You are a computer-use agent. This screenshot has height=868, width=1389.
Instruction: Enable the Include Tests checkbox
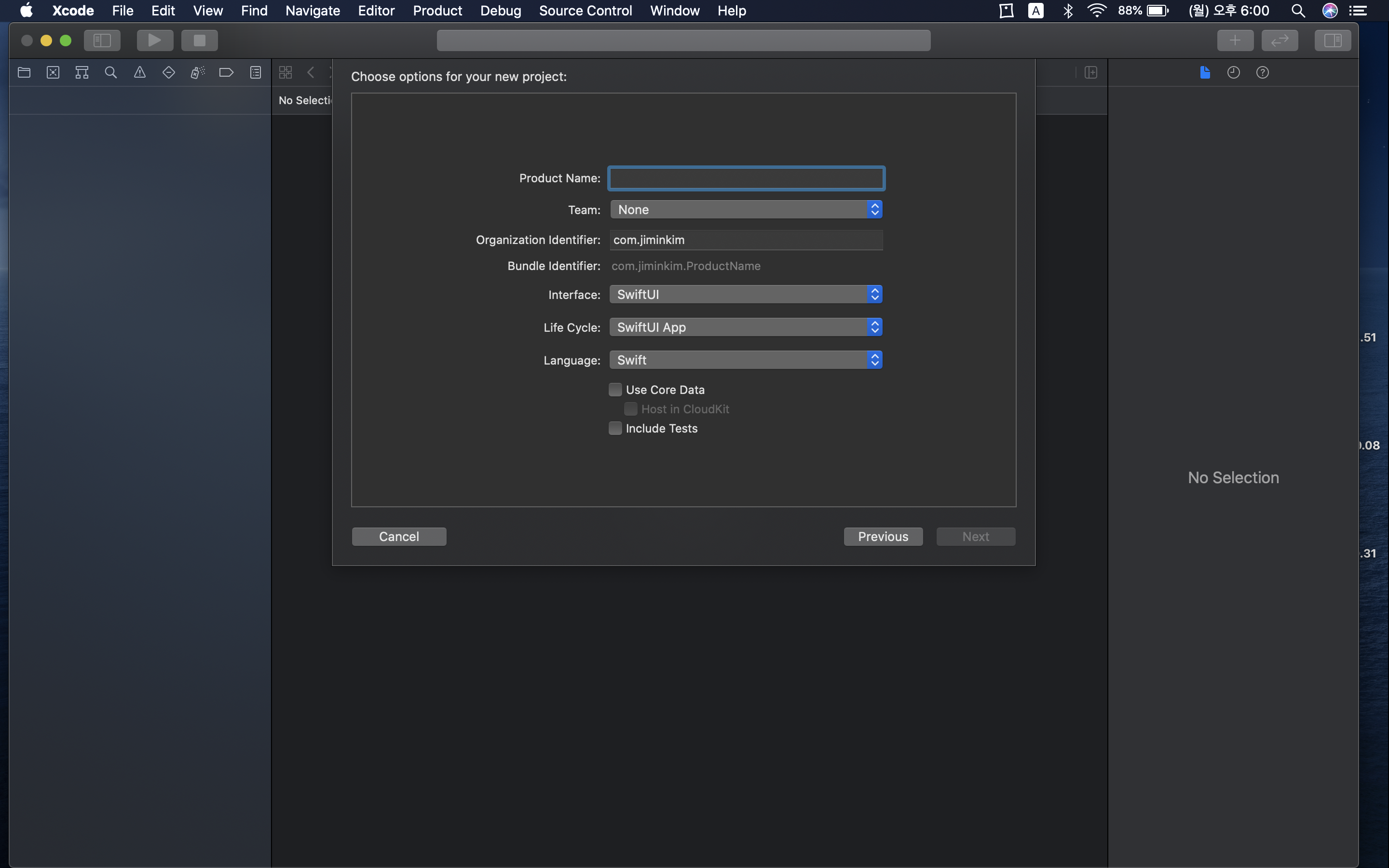pos(615,428)
